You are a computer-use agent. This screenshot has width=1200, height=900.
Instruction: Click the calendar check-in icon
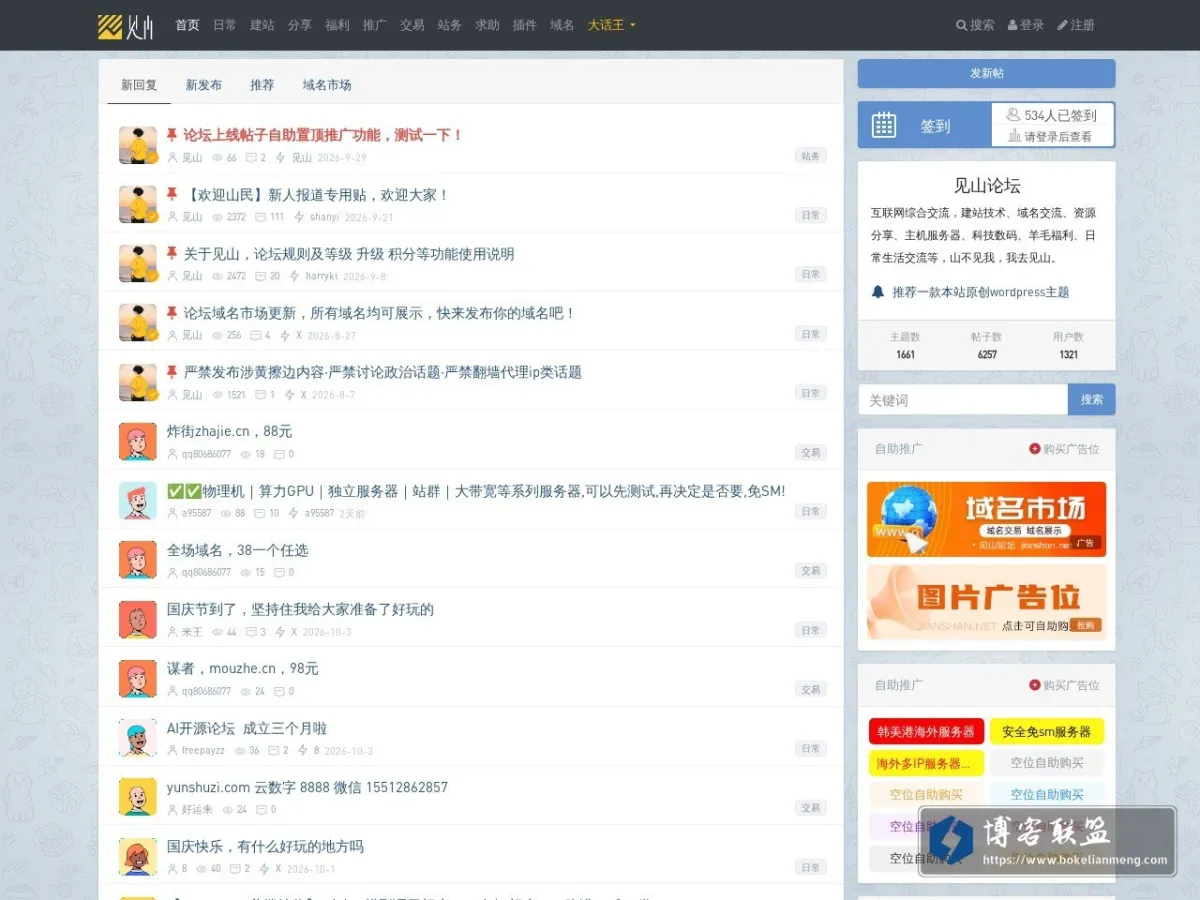[x=884, y=125]
